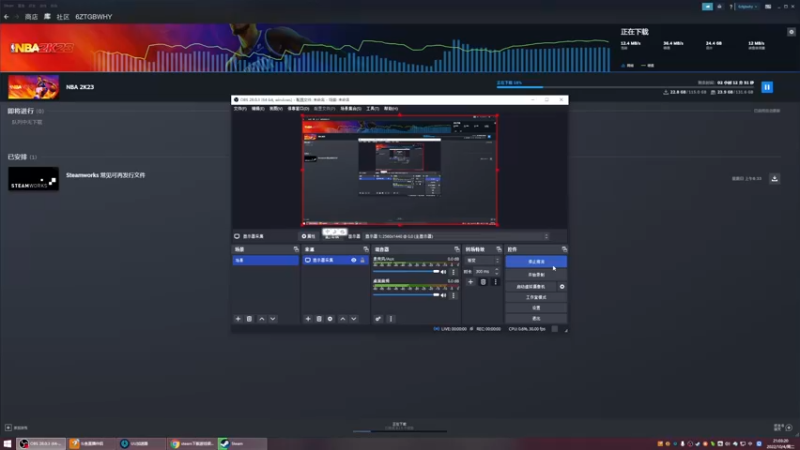Pop out the Audio Mixer dock

point(457,249)
